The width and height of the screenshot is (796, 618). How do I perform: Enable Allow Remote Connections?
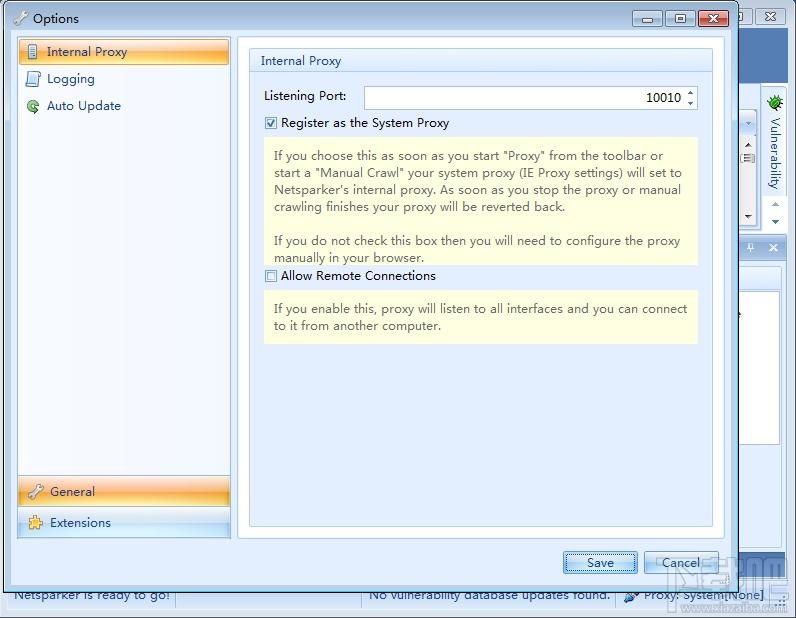coord(271,276)
